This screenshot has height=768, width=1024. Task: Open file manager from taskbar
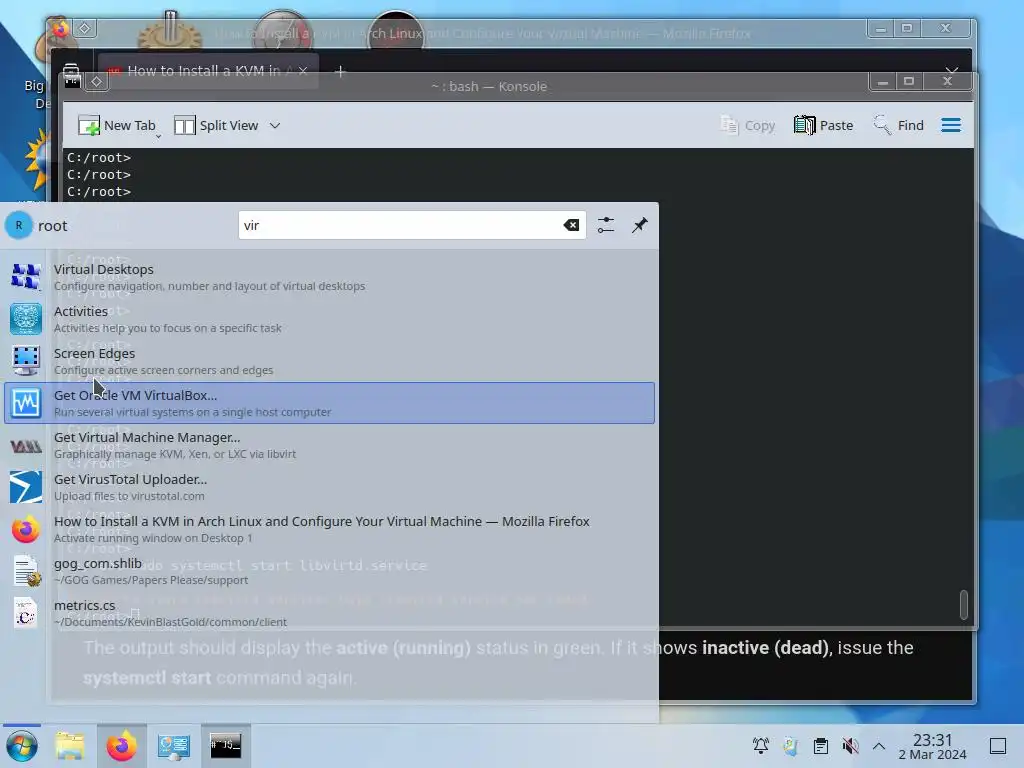[71, 746]
